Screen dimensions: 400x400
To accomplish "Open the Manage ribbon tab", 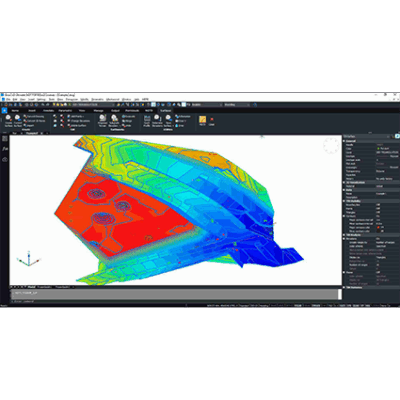I will (98, 110).
